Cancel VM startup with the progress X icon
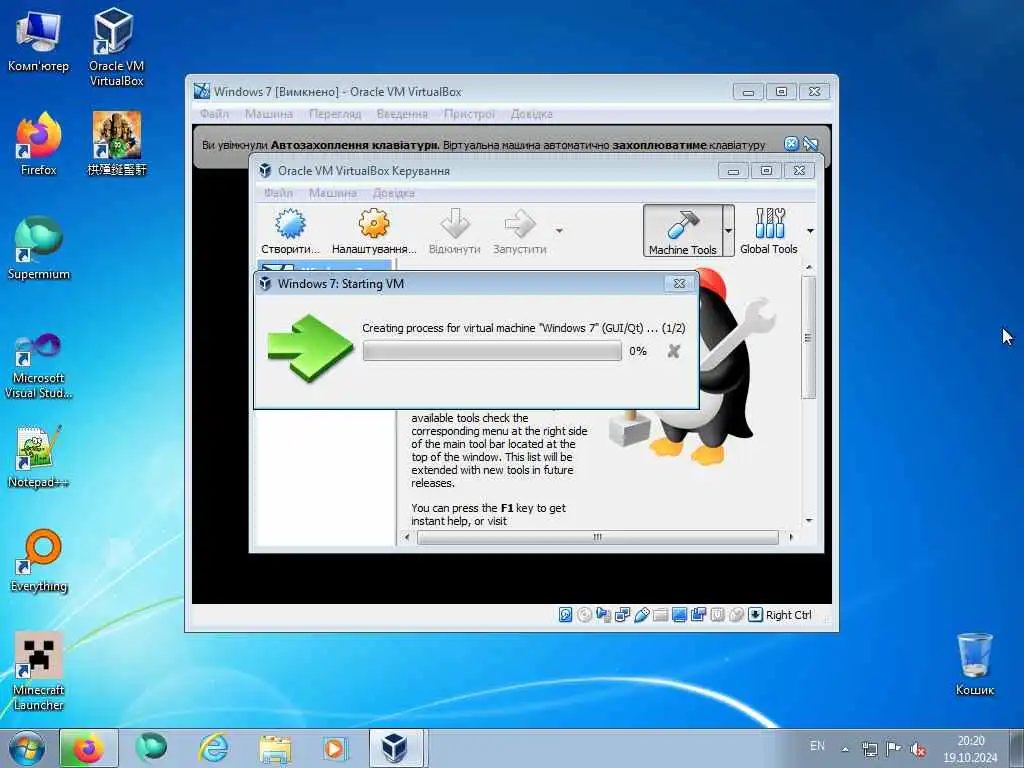The width and height of the screenshot is (1024, 768). [x=674, y=351]
